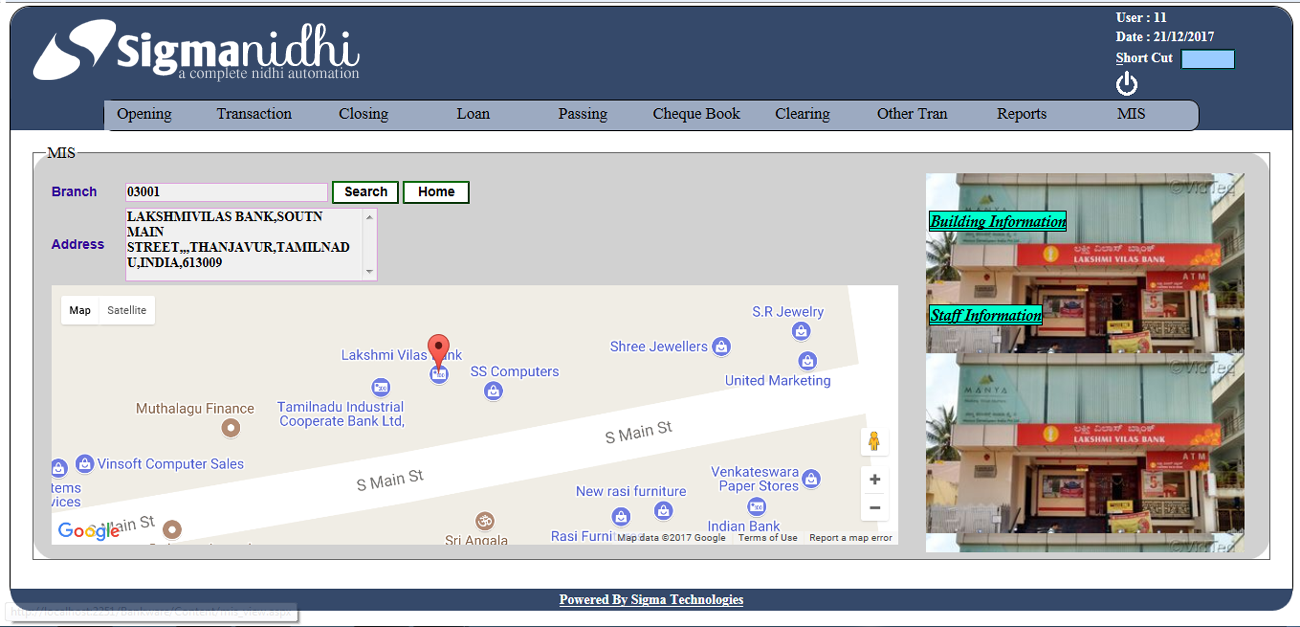Open the Other Tran menu
Viewport: 1300px width, 627px height.
click(x=912, y=114)
